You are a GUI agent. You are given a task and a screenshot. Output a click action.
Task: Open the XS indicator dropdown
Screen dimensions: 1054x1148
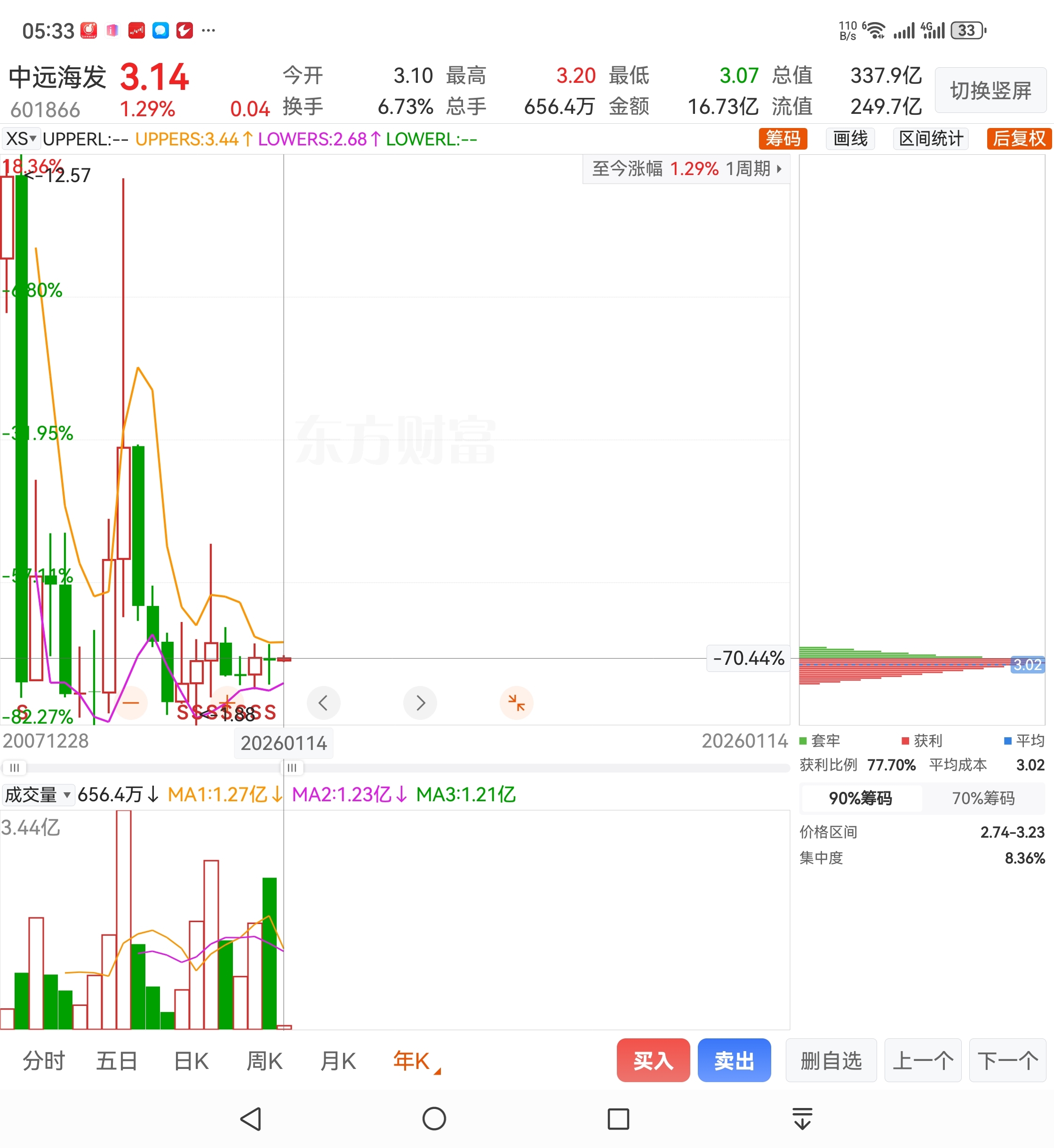(21, 139)
